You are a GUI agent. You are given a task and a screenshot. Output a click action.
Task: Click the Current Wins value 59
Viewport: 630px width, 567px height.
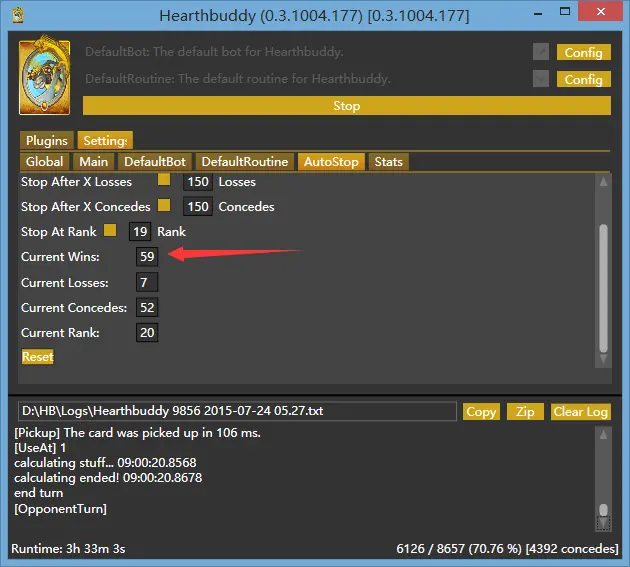click(x=147, y=256)
